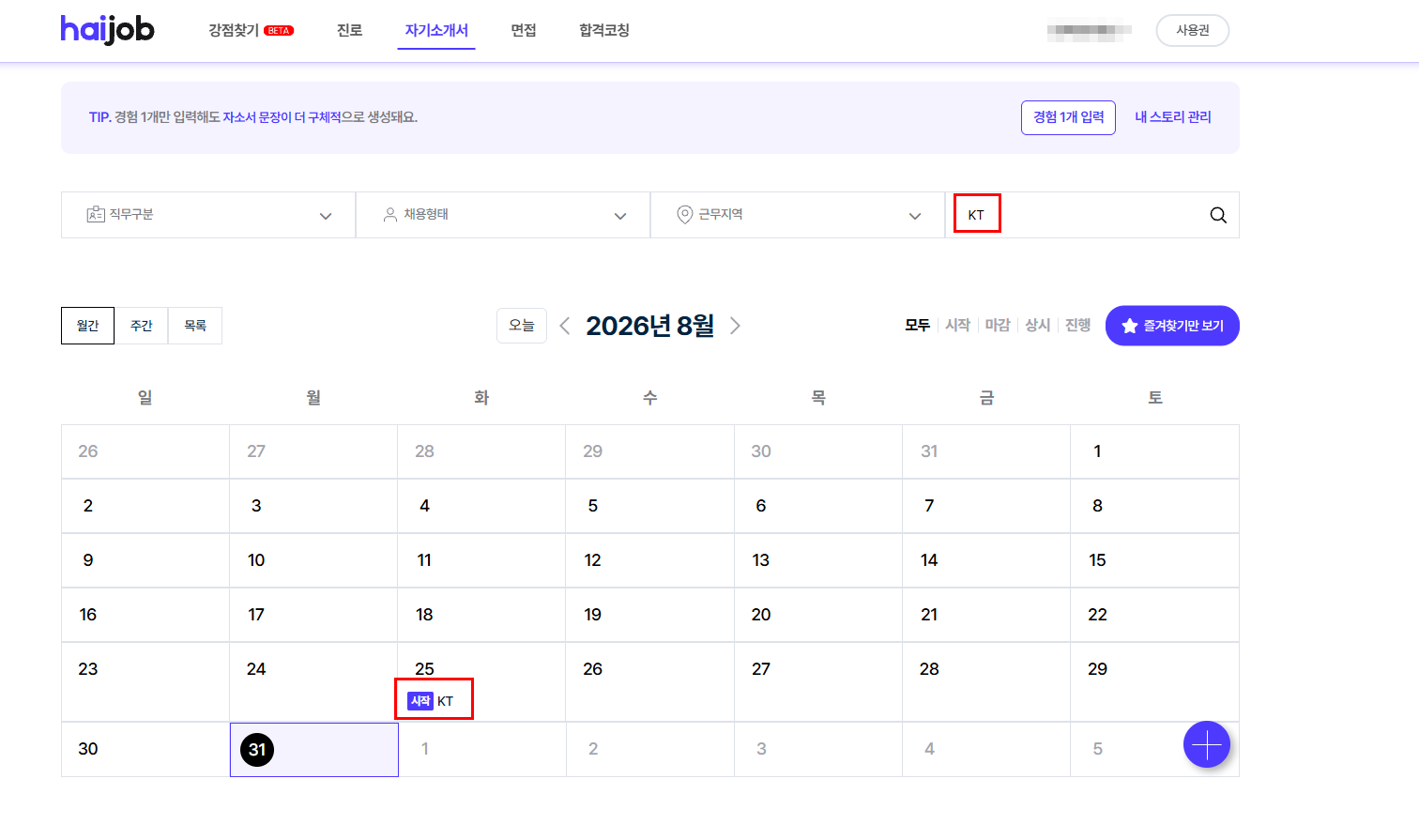The width and height of the screenshot is (1419, 840).
Task: Expand the 직무구분 dropdown
Action: click(208, 215)
